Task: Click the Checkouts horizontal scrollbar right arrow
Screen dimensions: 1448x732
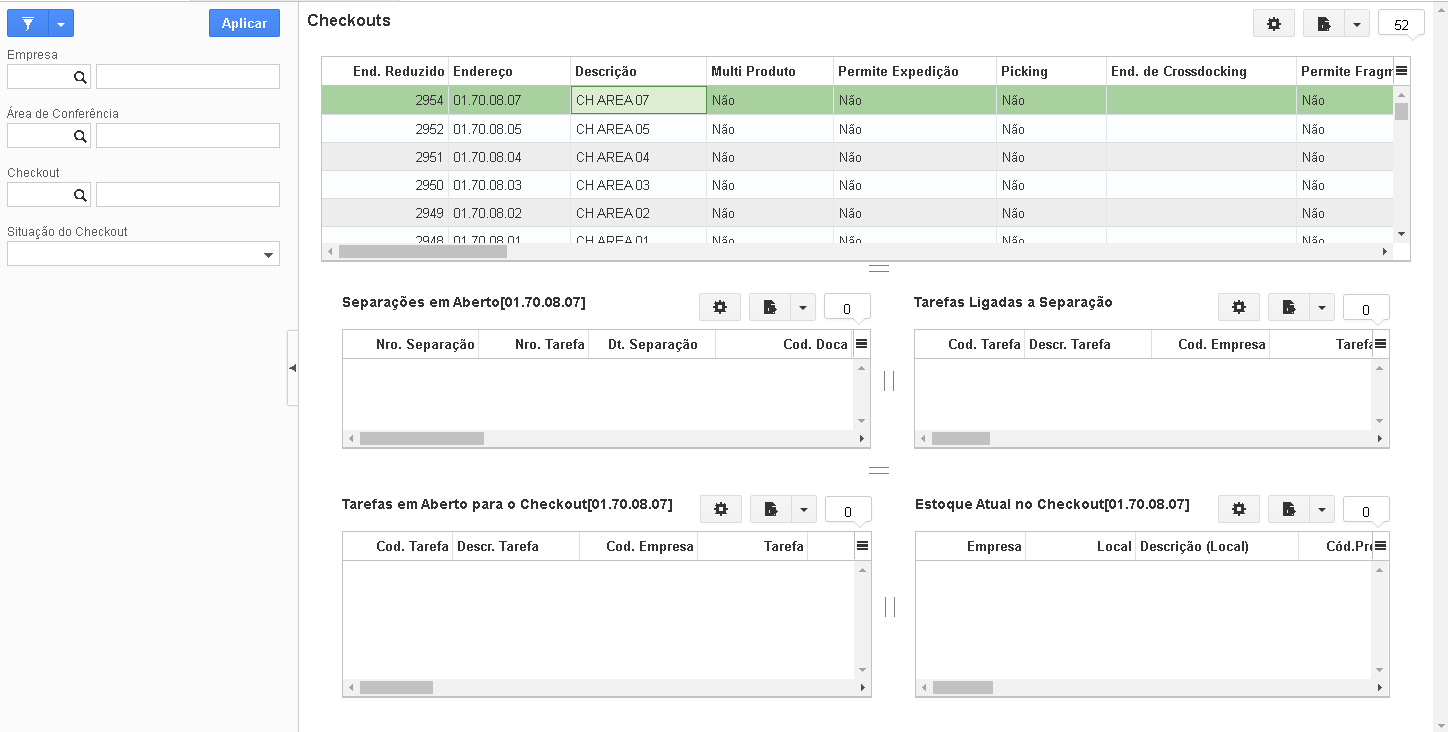Action: point(1385,252)
